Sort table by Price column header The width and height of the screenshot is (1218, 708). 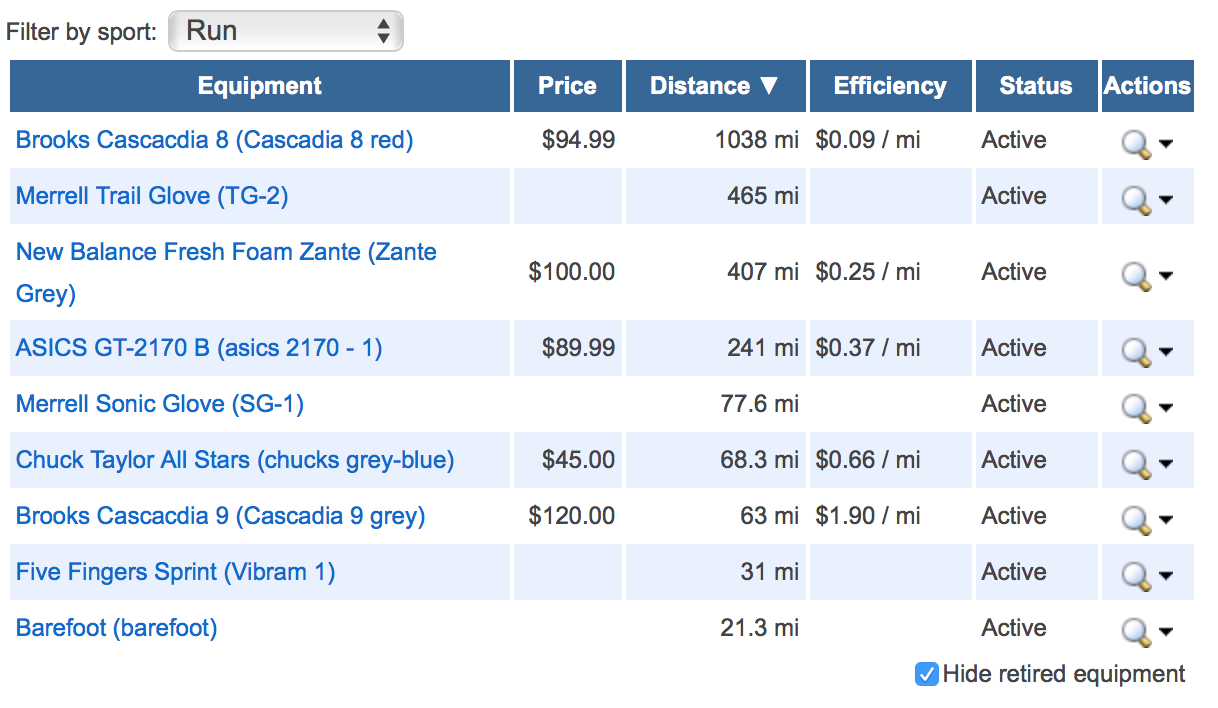pyautogui.click(x=567, y=86)
